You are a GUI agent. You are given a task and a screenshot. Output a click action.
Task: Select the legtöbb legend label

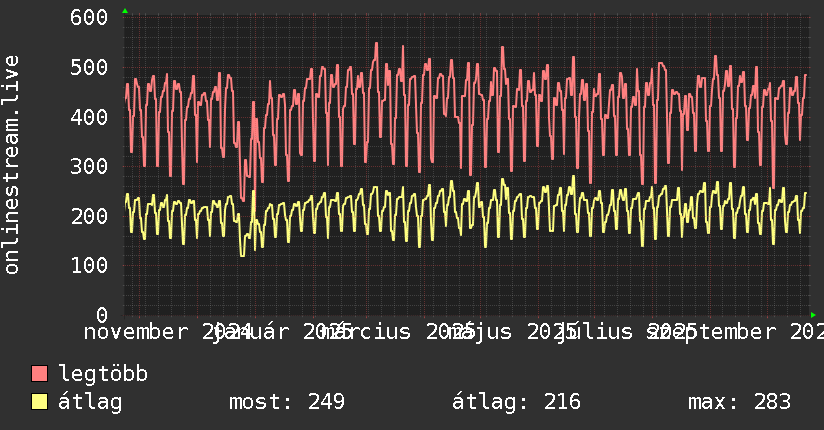point(103,374)
